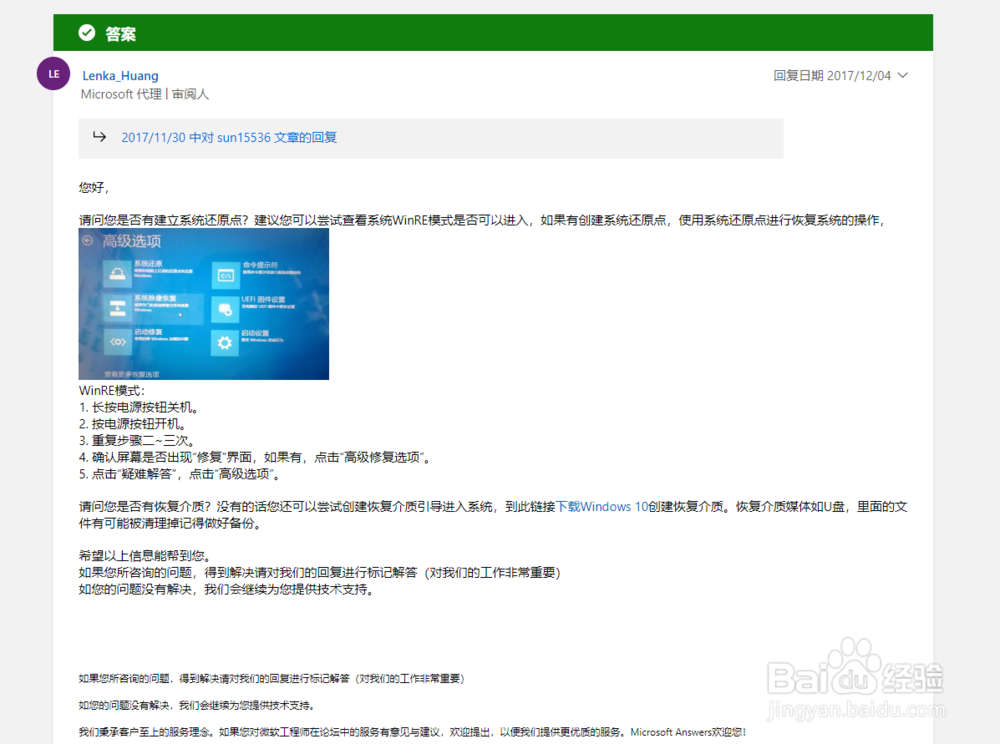
Task: Click the green checkmark icon in the 答案 banner
Action: pos(87,32)
